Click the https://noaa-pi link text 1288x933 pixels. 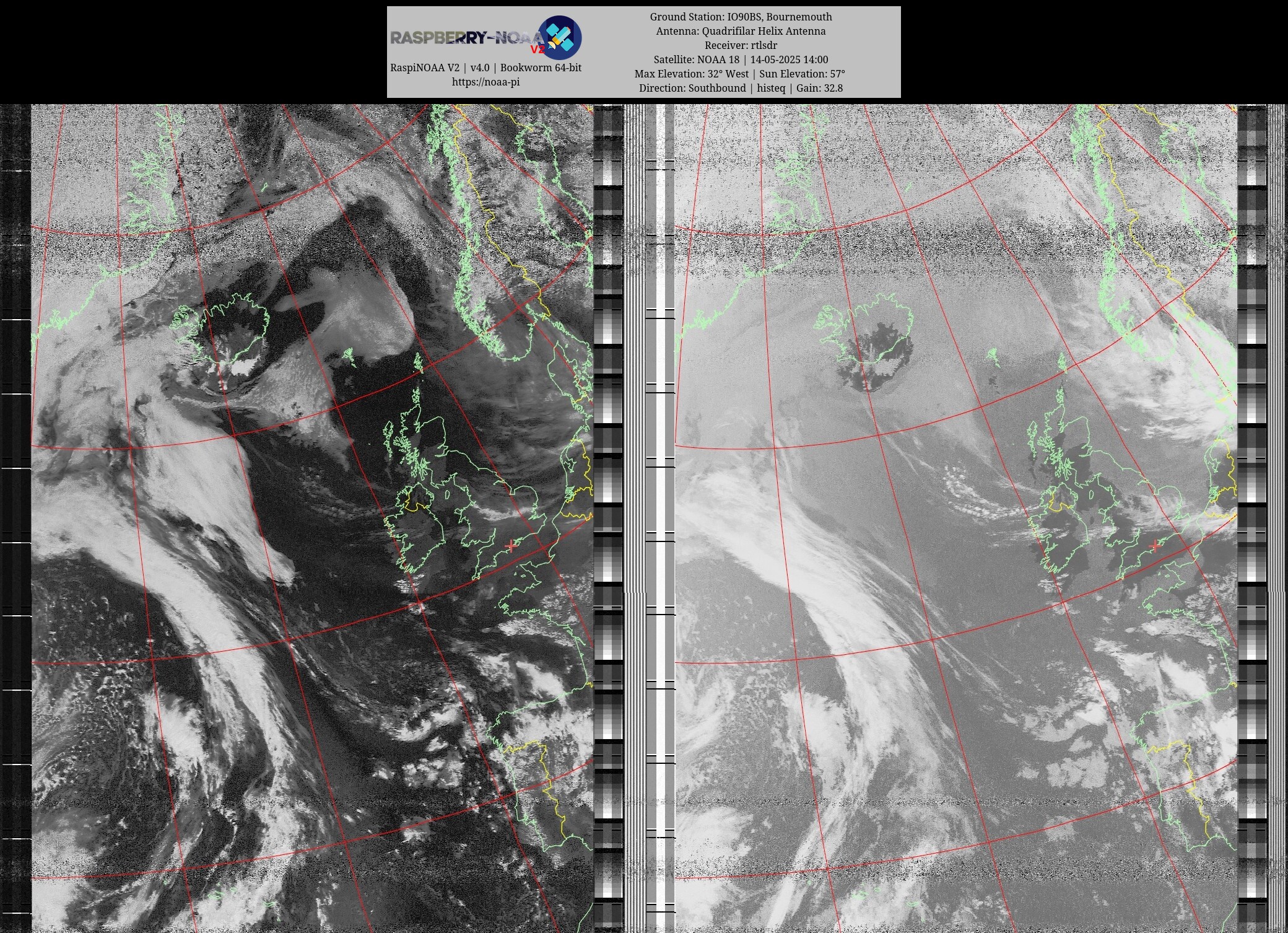[485, 82]
